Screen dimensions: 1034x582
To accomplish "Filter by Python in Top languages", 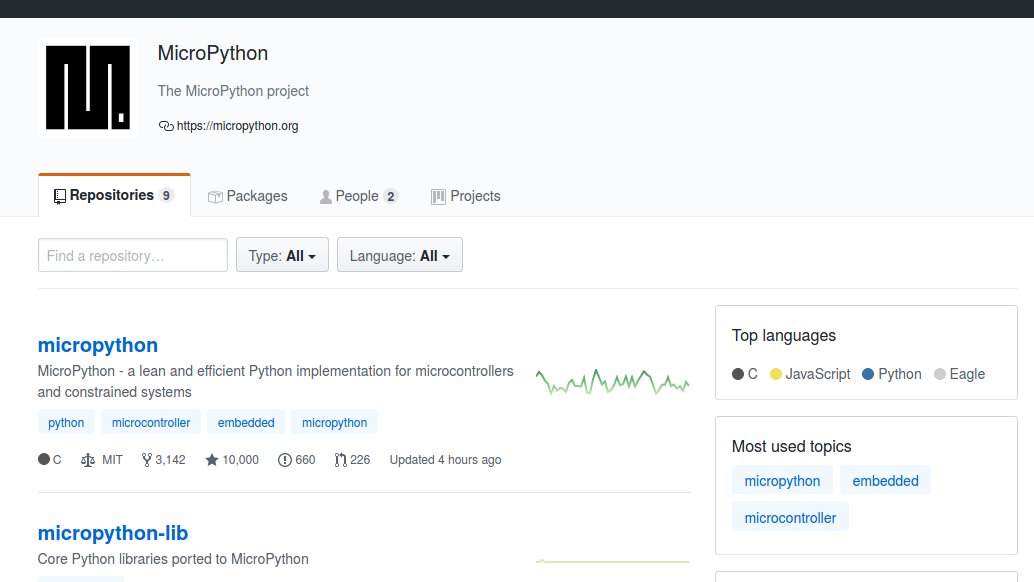I will pyautogui.click(x=892, y=374).
